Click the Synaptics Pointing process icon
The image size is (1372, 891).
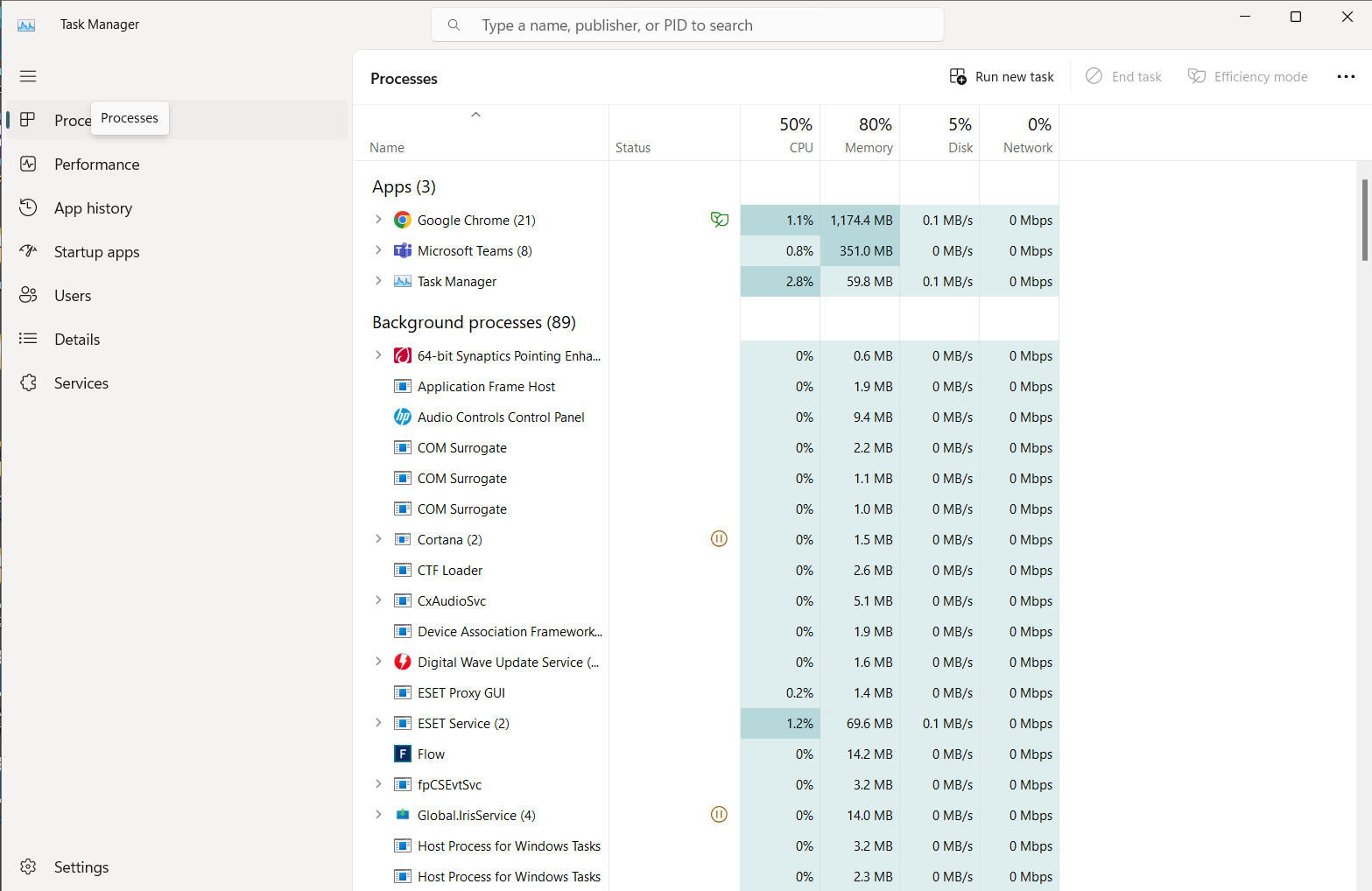[x=403, y=355]
